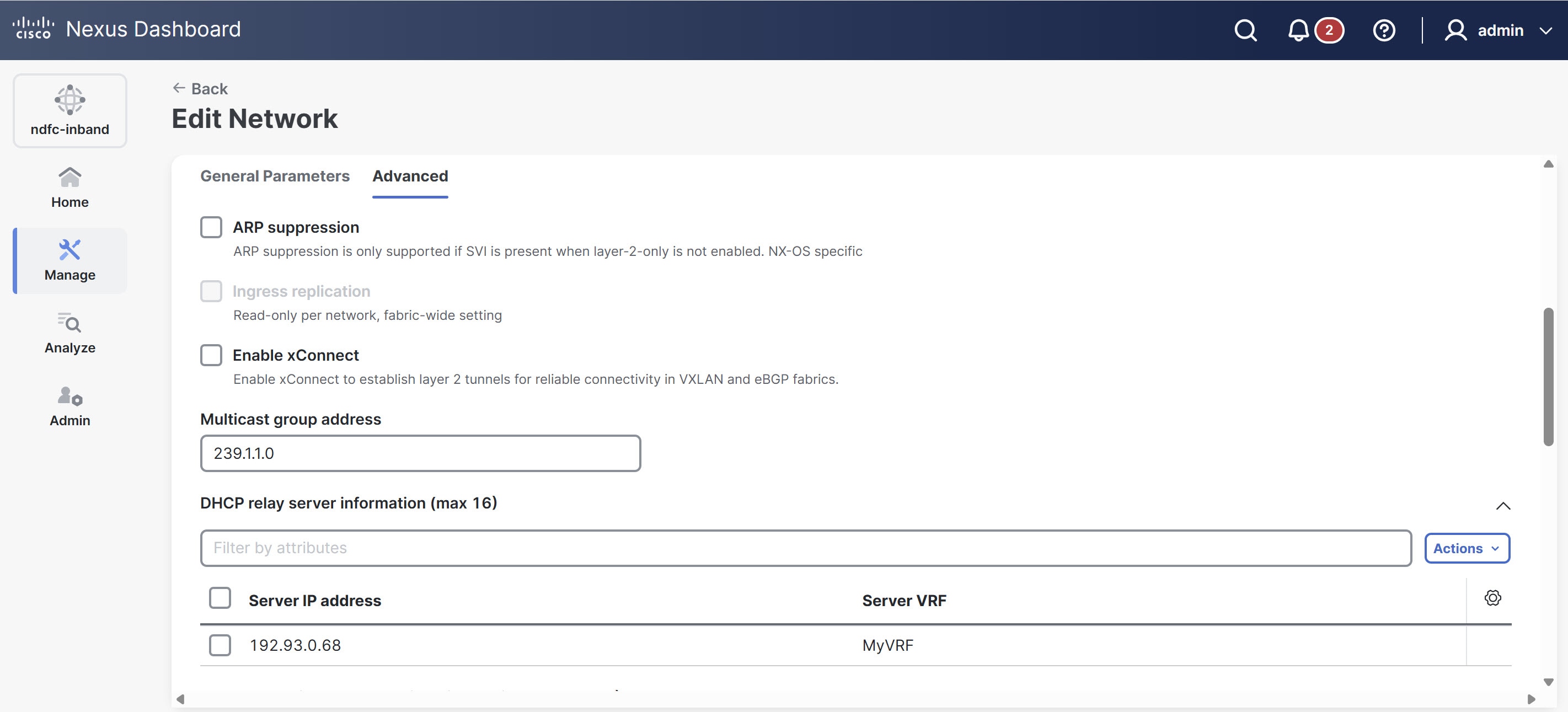Viewport: 1568px width, 712px height.
Task: Open the Actions dropdown
Action: tap(1467, 548)
